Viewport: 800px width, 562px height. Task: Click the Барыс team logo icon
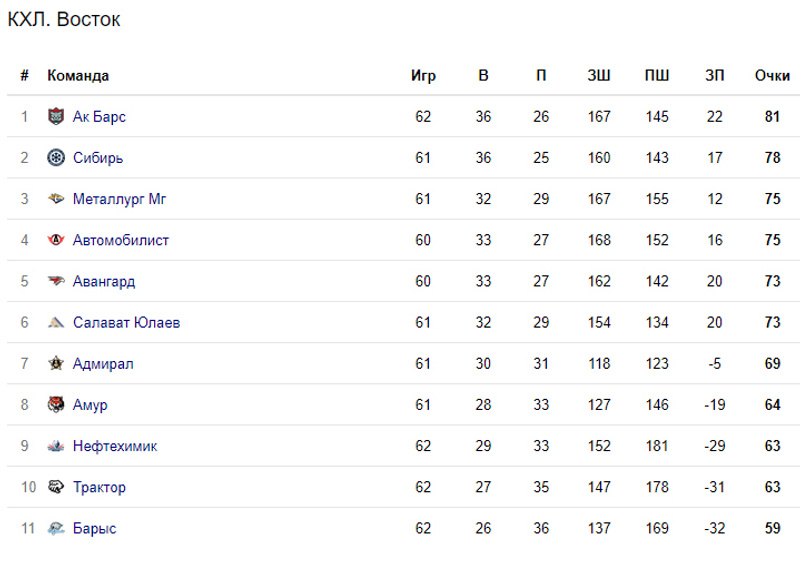pos(56,529)
